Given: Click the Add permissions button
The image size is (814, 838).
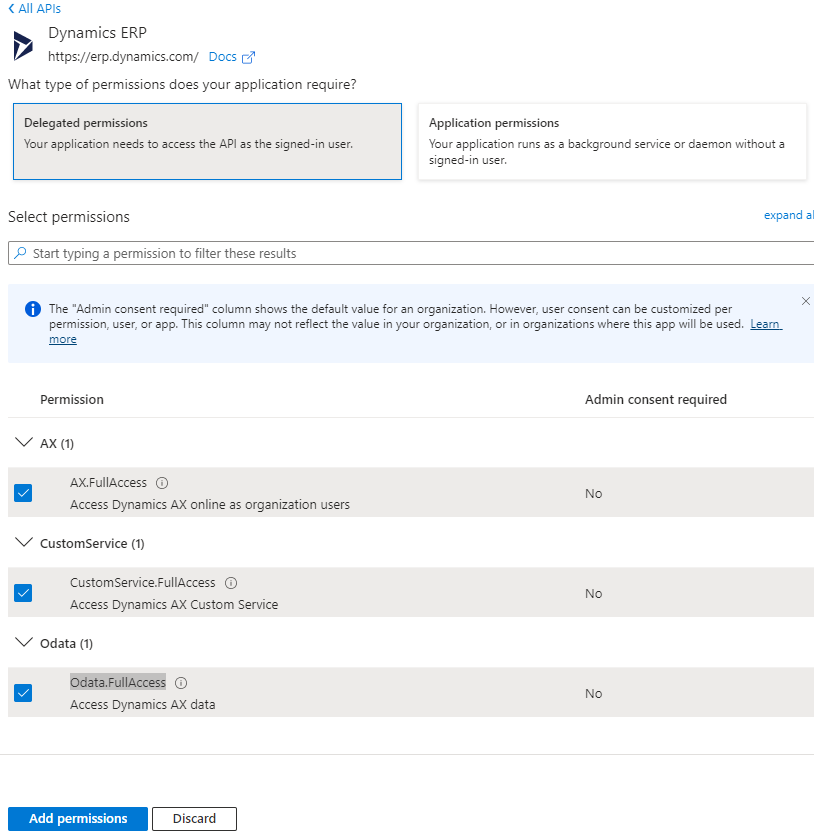Looking at the screenshot, I should click(78, 819).
